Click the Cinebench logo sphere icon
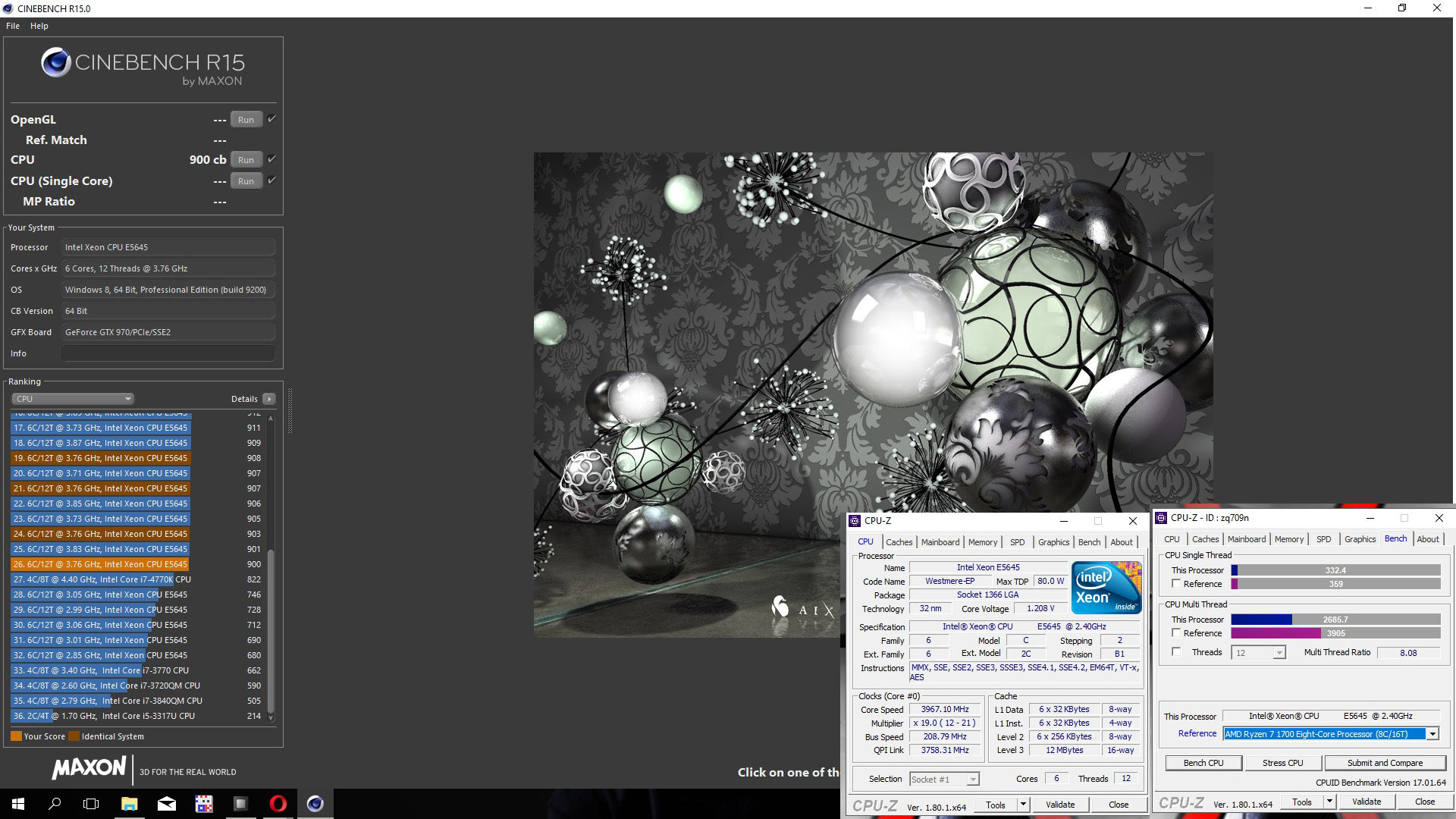Image resolution: width=1456 pixels, height=819 pixels. [56, 63]
